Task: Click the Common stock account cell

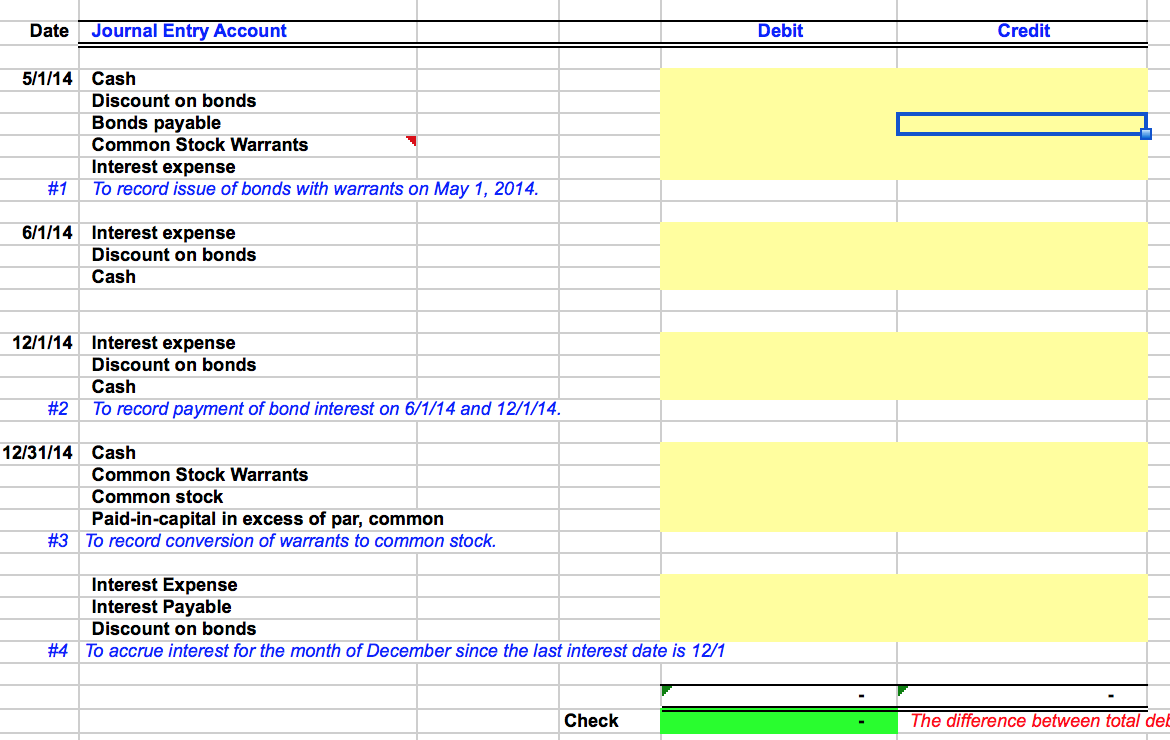Action: (157, 498)
